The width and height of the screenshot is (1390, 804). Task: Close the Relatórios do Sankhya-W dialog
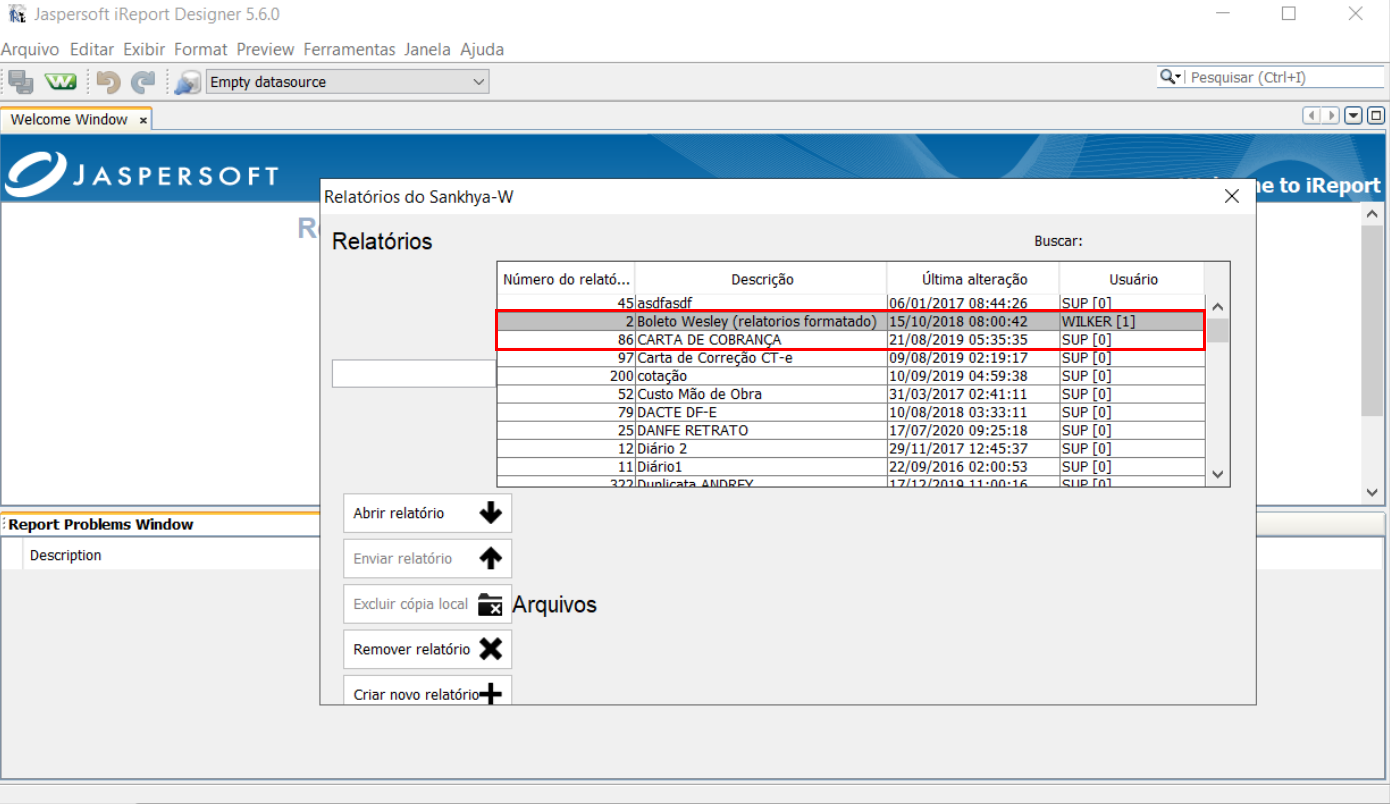pos(1232,196)
